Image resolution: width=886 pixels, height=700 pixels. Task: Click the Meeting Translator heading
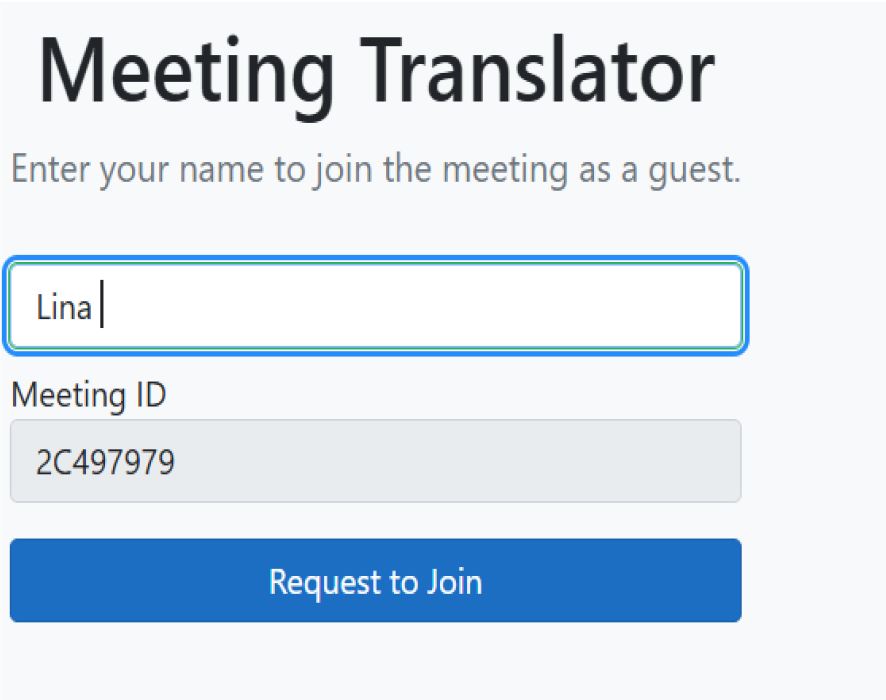point(377,68)
